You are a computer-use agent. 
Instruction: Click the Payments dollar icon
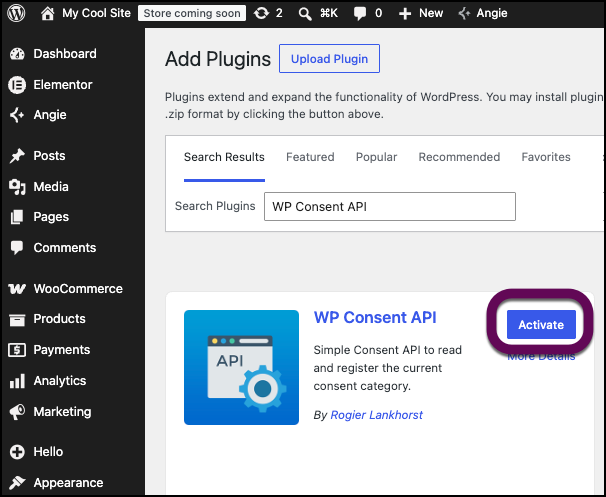pos(17,350)
